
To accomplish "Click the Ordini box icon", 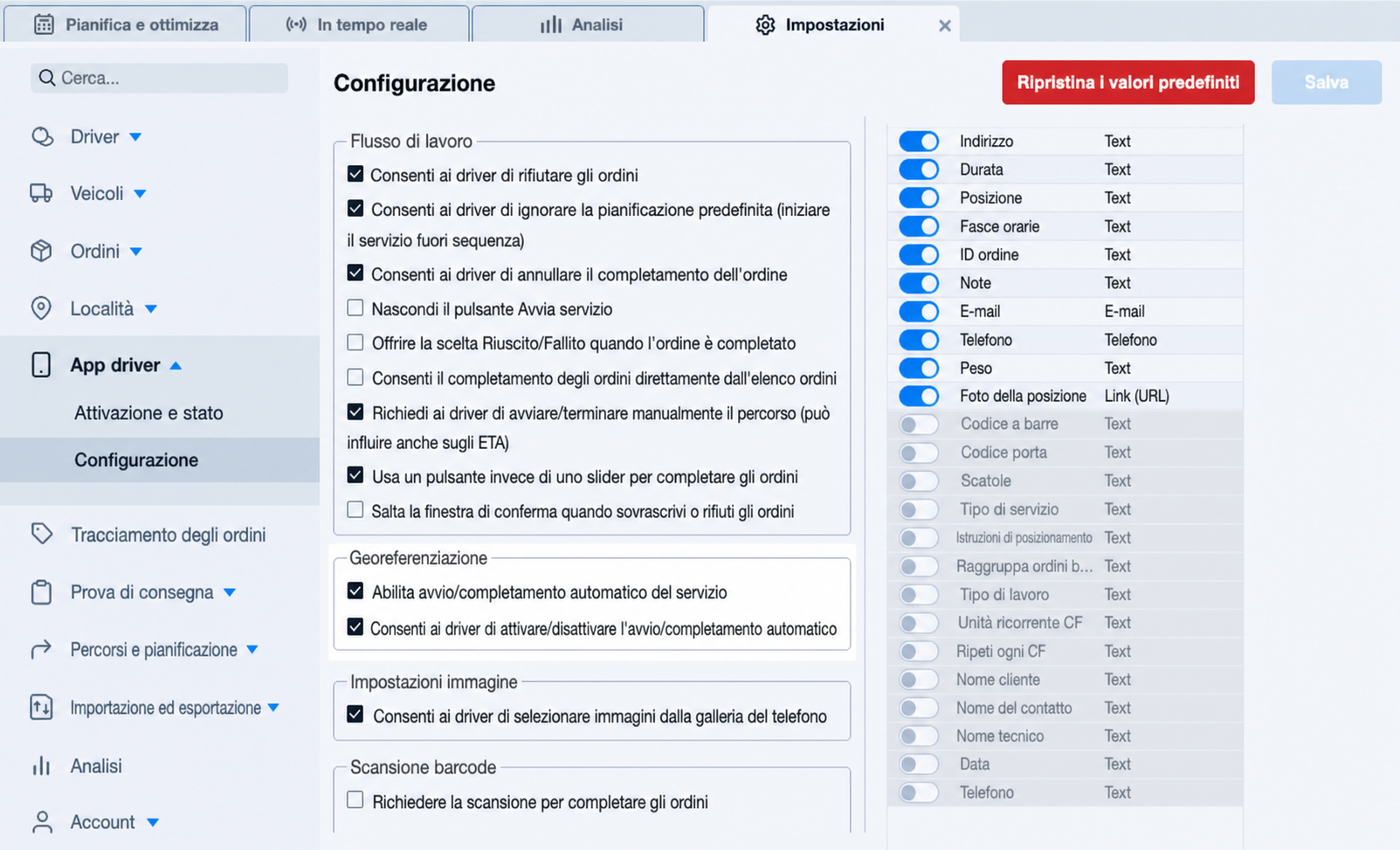I will 41,251.
